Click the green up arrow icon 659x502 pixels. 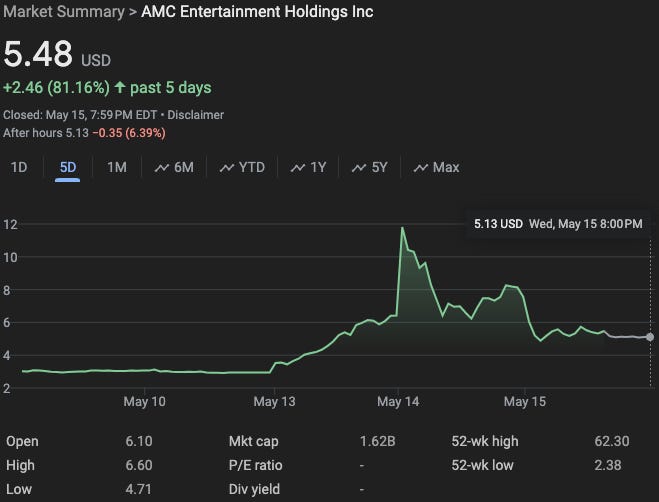(x=120, y=87)
